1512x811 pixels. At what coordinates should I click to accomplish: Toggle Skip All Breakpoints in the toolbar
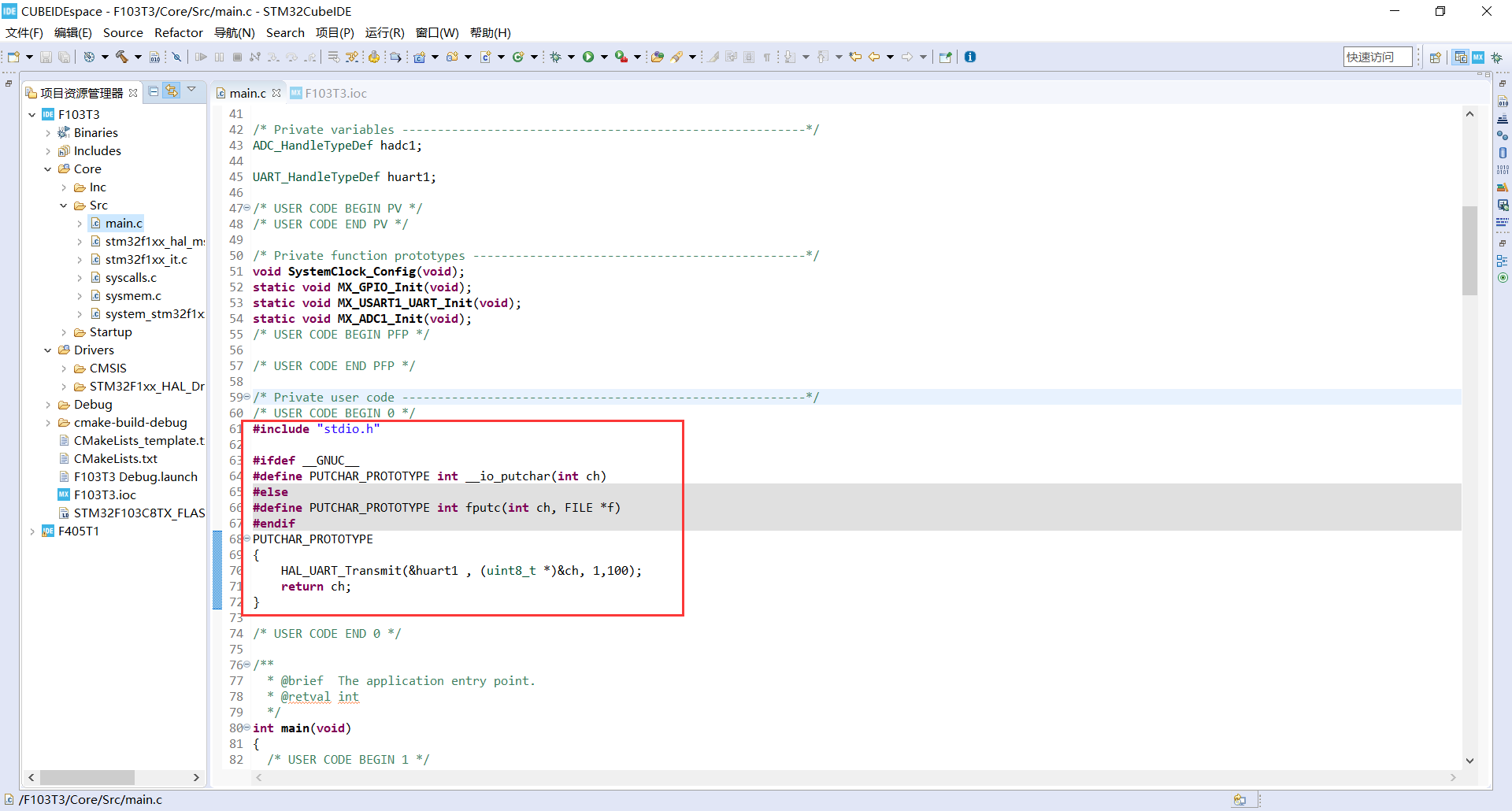pyautogui.click(x=176, y=57)
